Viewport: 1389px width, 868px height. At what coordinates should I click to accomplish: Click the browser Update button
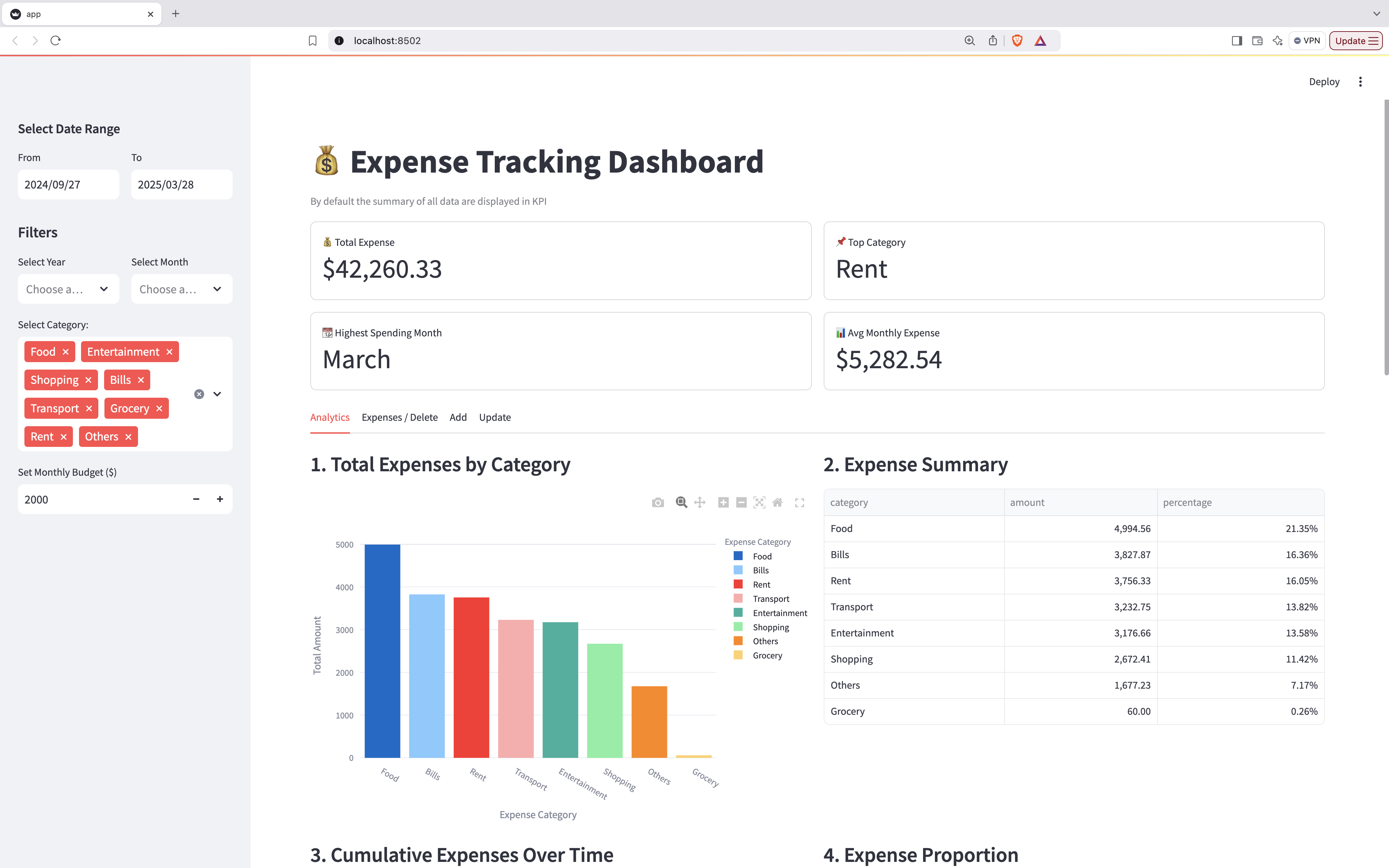click(x=1356, y=41)
